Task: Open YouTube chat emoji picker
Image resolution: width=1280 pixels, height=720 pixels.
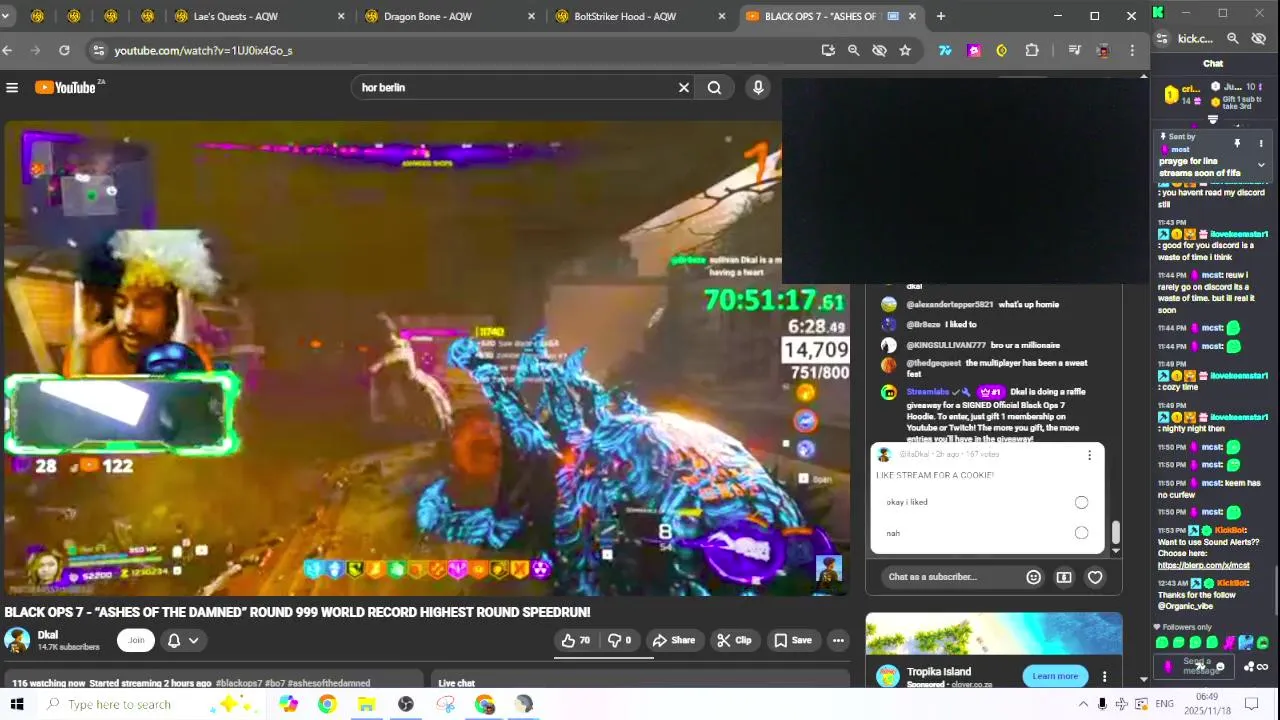Action: [x=1033, y=577]
